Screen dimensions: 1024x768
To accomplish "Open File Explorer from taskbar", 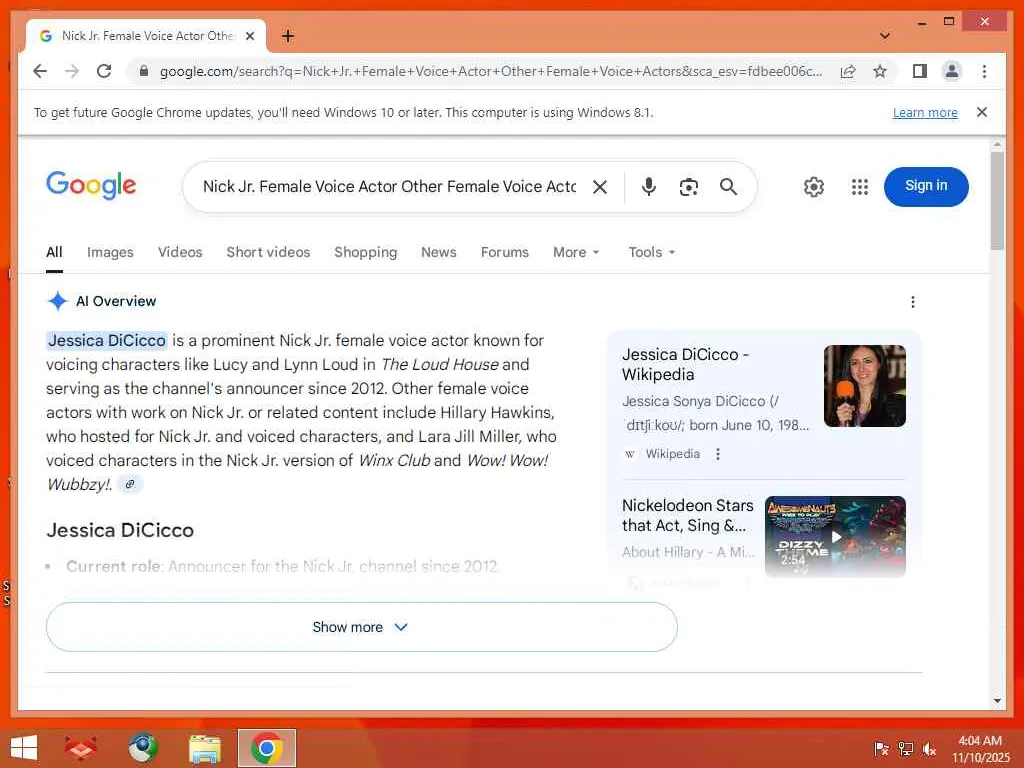I will pos(204,748).
